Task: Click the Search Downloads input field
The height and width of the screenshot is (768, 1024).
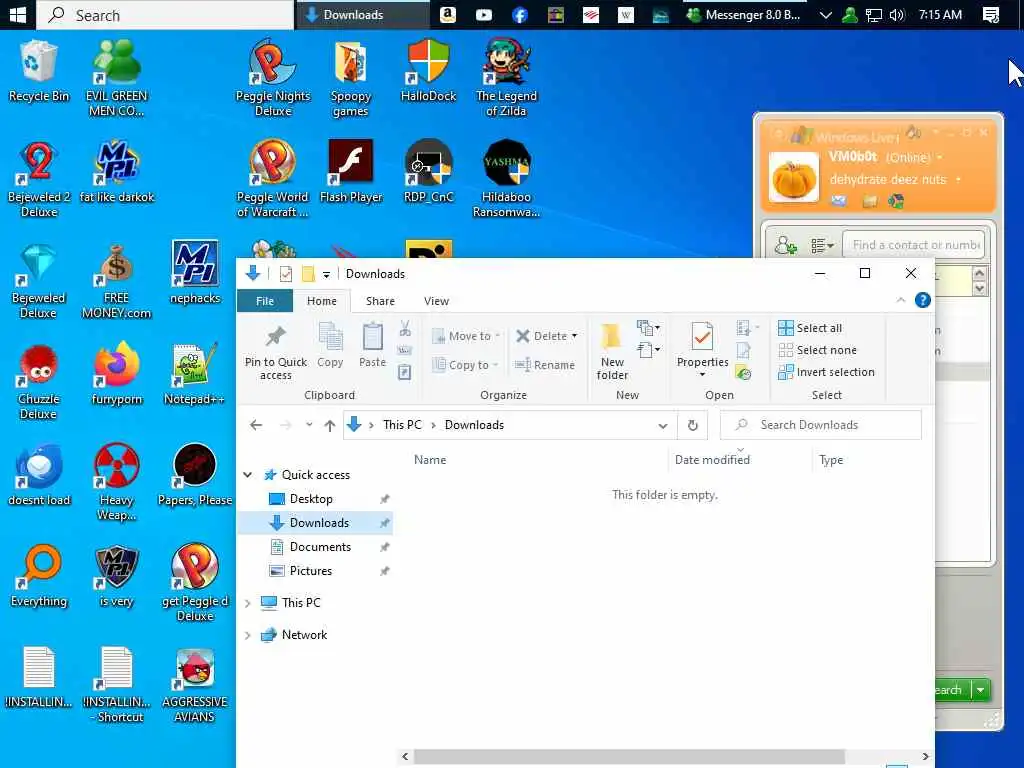Action: [821, 425]
